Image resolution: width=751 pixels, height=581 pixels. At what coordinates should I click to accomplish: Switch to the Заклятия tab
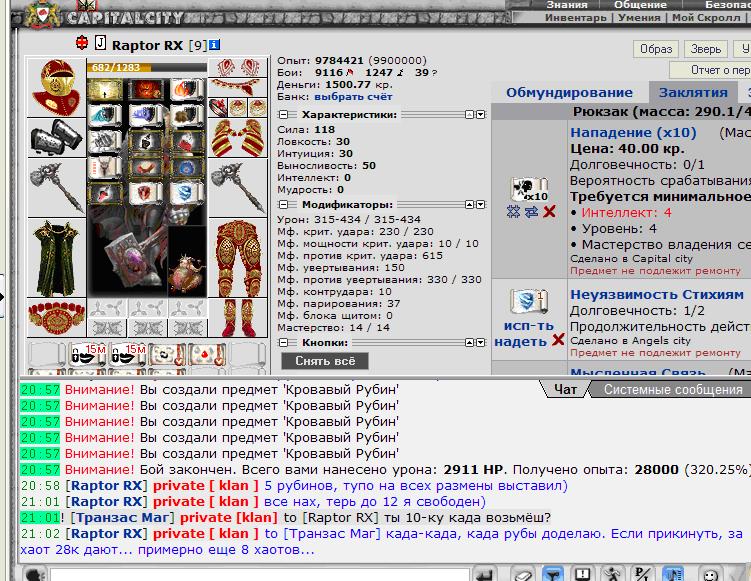pyautogui.click(x=693, y=92)
